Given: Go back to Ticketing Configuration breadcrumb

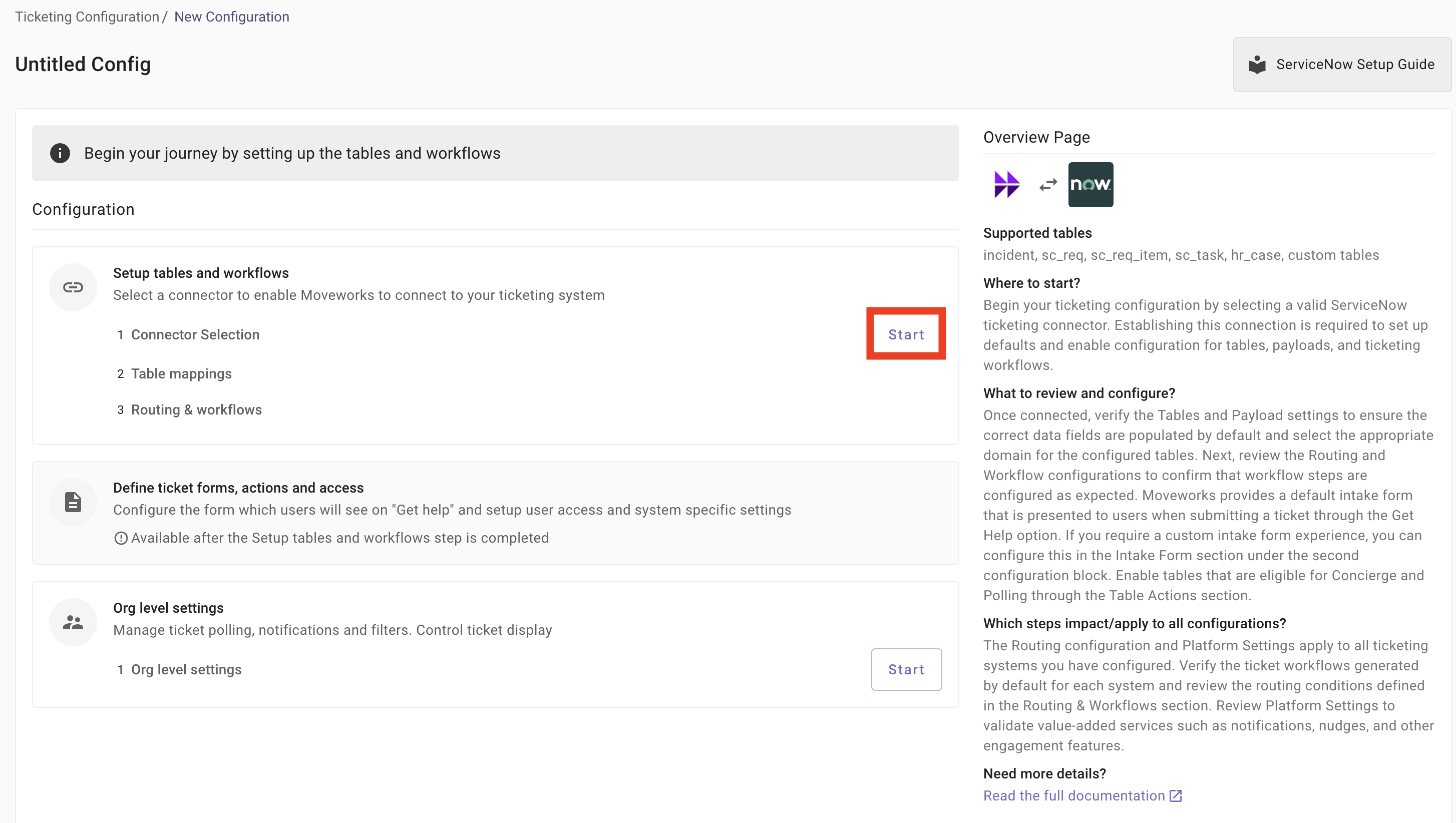Looking at the screenshot, I should (87, 17).
